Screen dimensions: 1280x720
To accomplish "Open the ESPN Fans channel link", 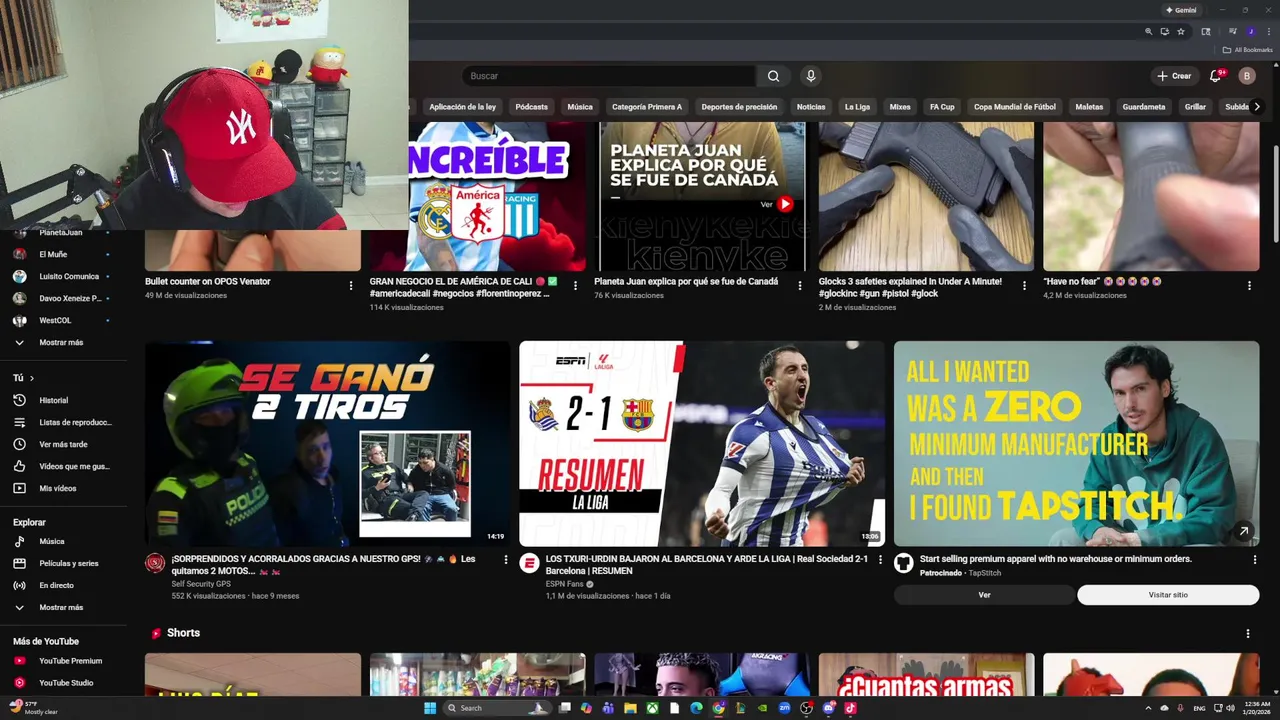I will pos(564,584).
